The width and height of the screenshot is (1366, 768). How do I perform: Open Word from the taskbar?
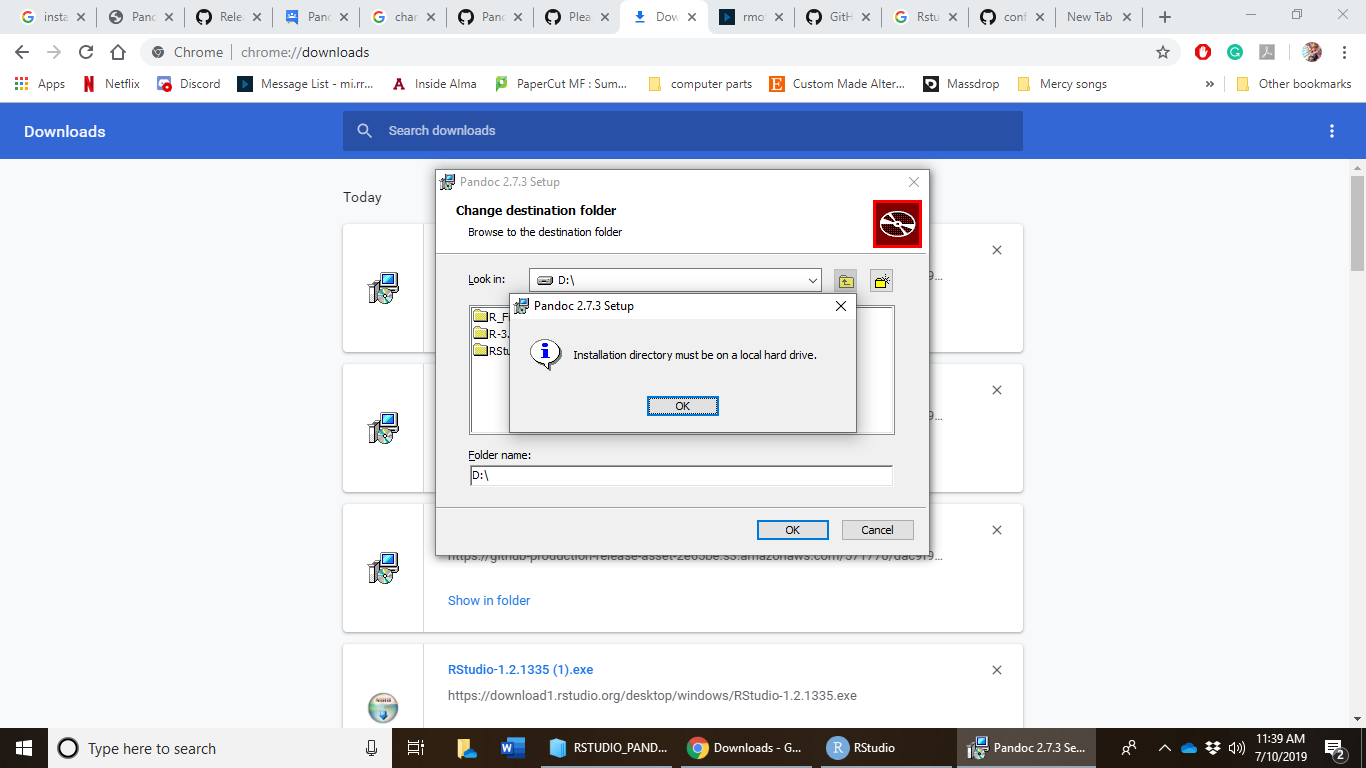[513, 748]
